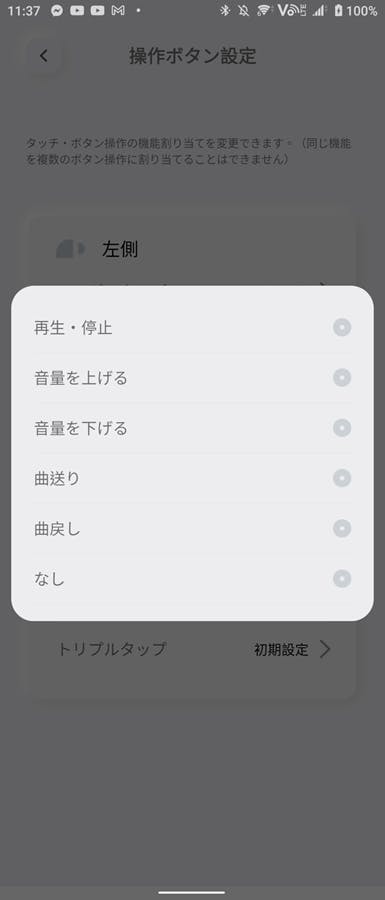This screenshot has width=385, height=900.
Task: Tap the 左側 section header
Action: [x=120, y=249]
